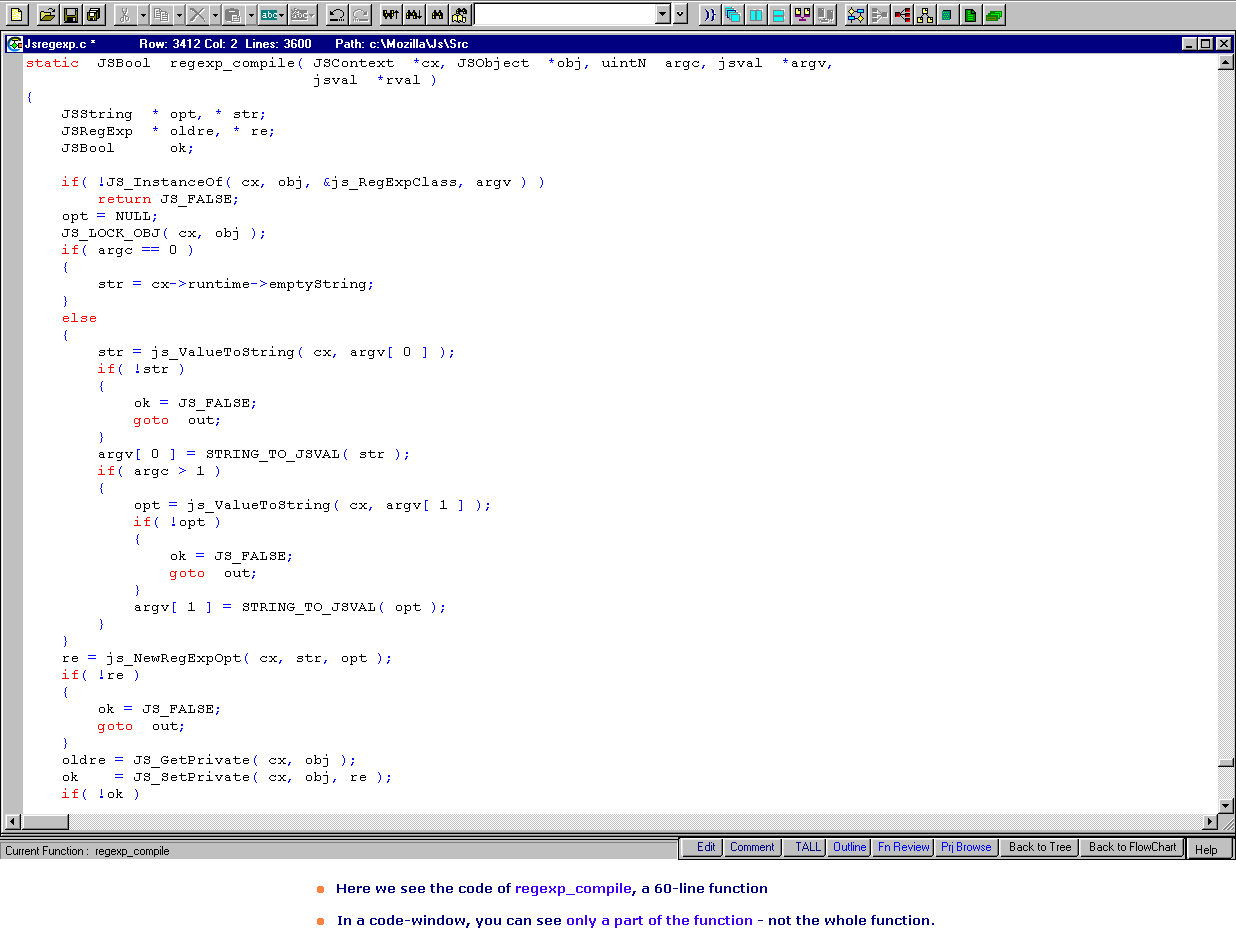1236x940 pixels.
Task: Click the green document icon
Action: pos(971,15)
